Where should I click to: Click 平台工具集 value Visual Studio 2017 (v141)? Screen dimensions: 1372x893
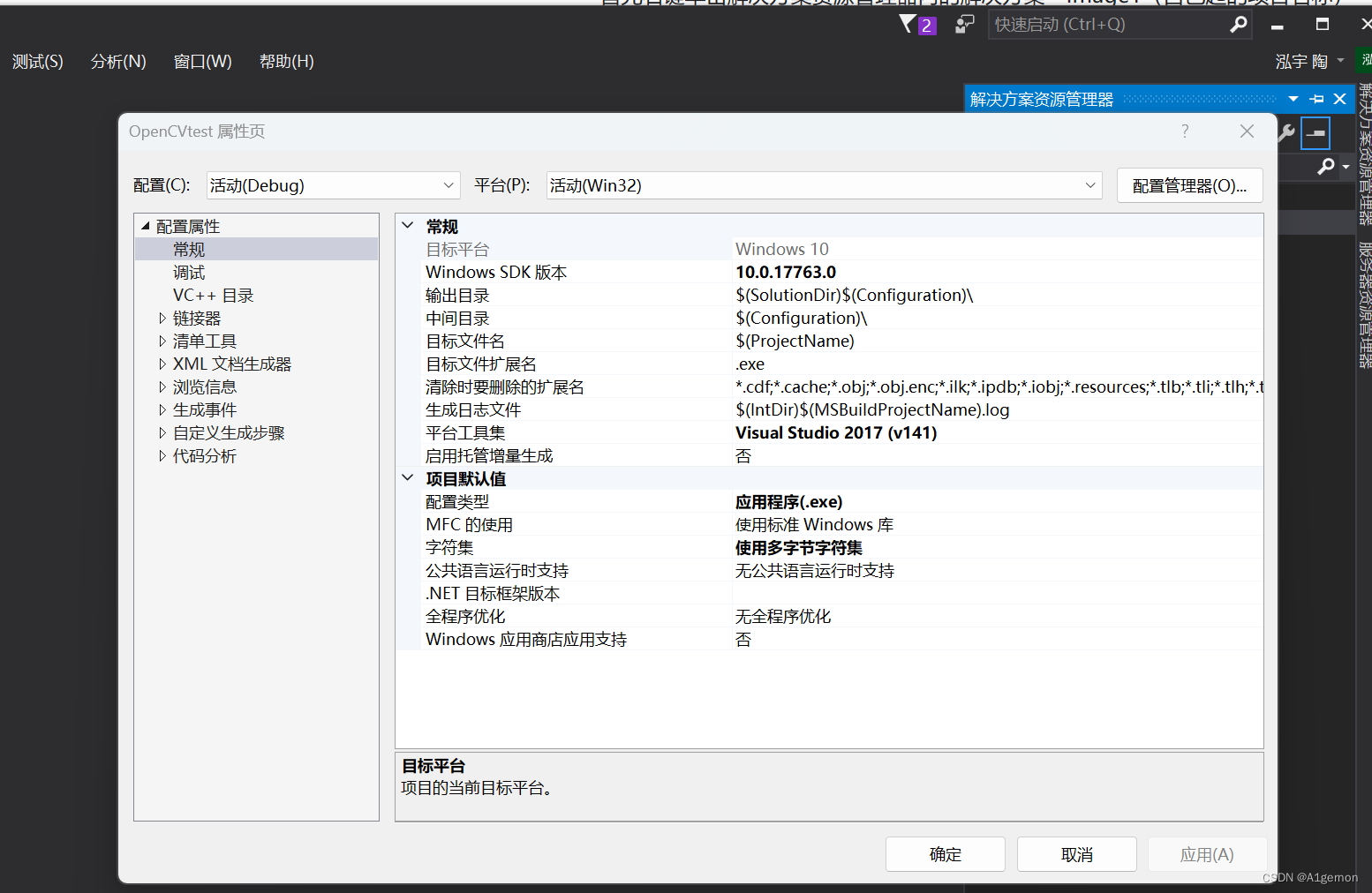[x=998, y=432]
